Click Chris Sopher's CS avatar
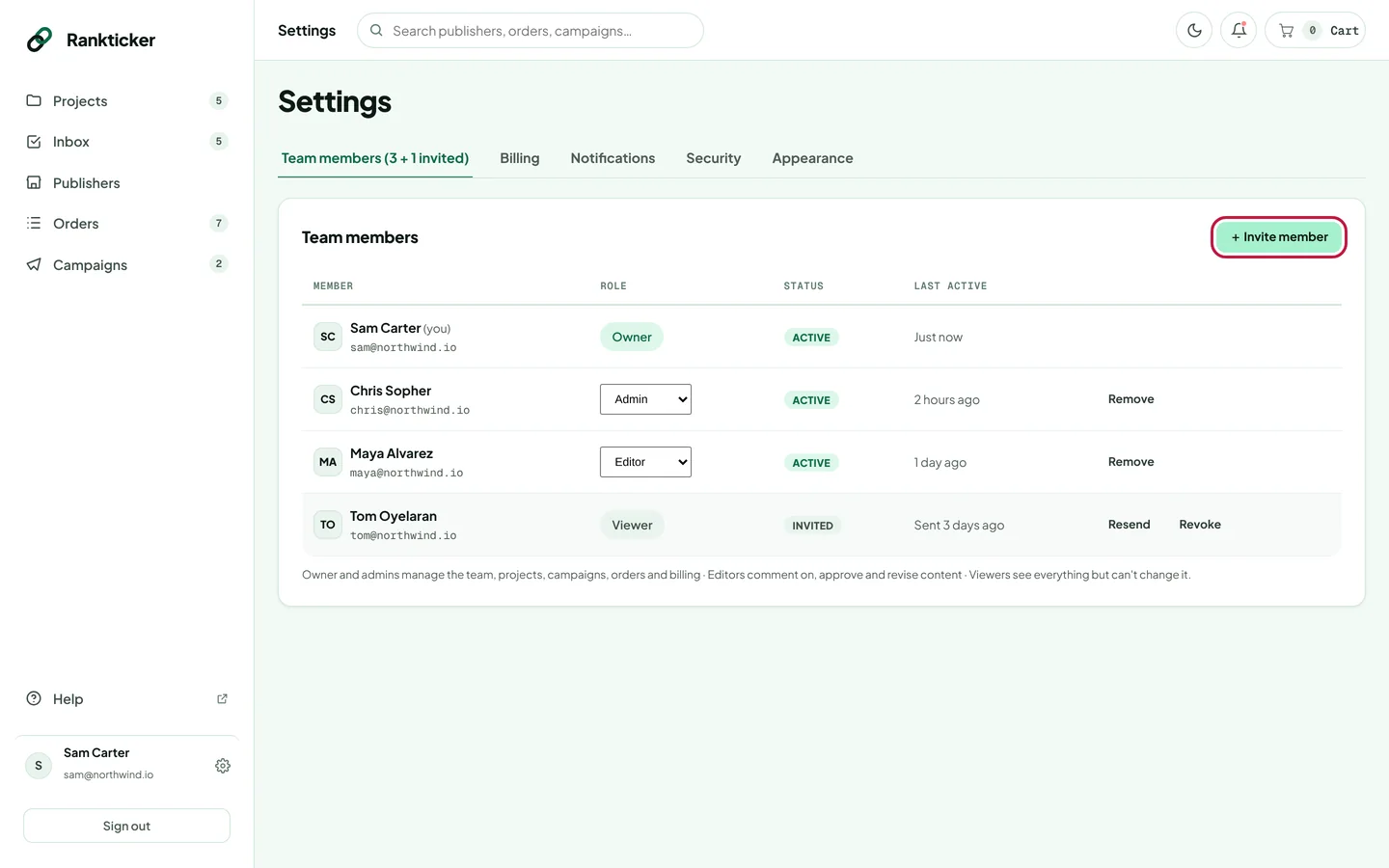 pyautogui.click(x=328, y=399)
